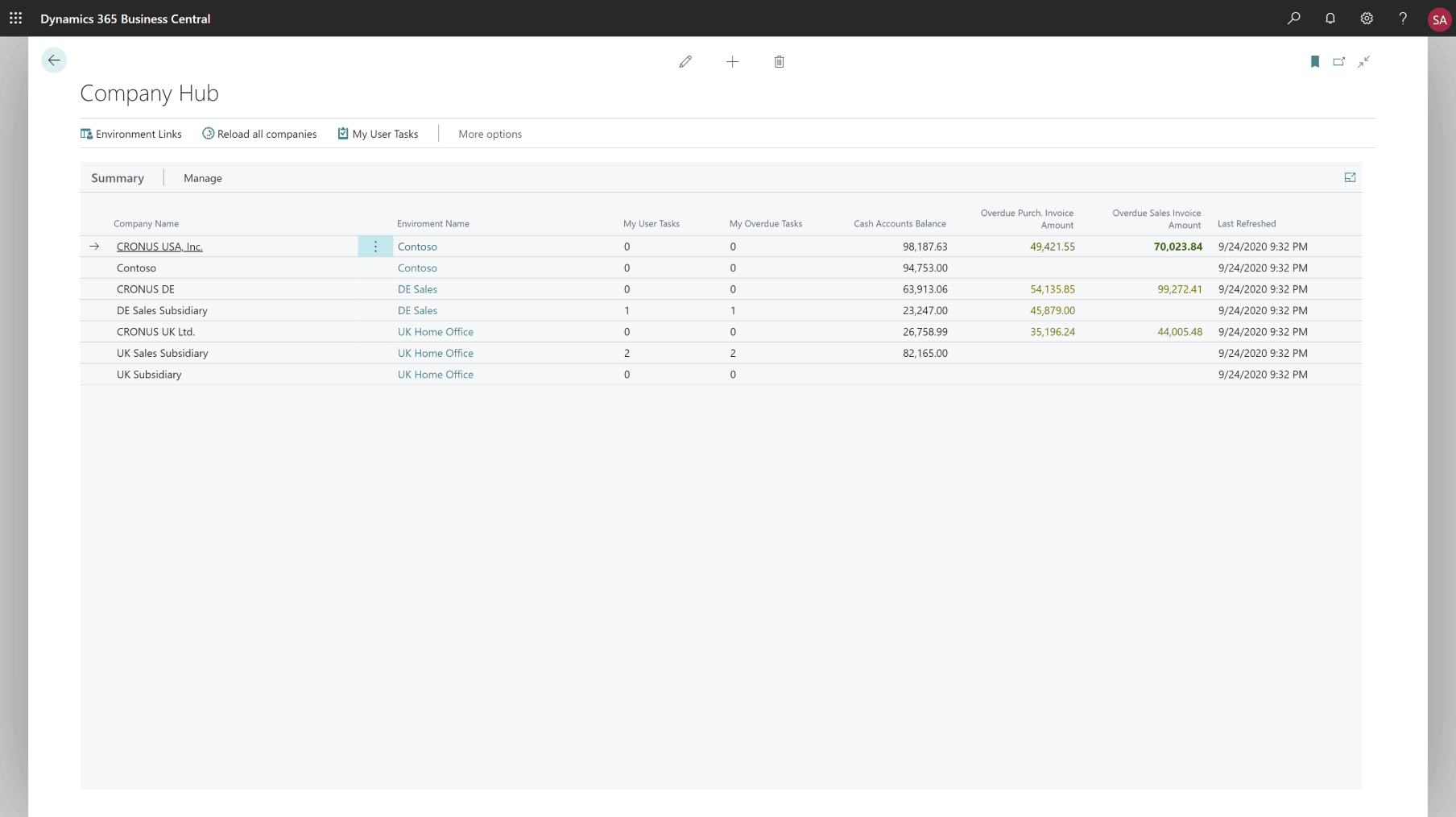
Task: Open the SA user account avatar
Action: [1439, 19]
